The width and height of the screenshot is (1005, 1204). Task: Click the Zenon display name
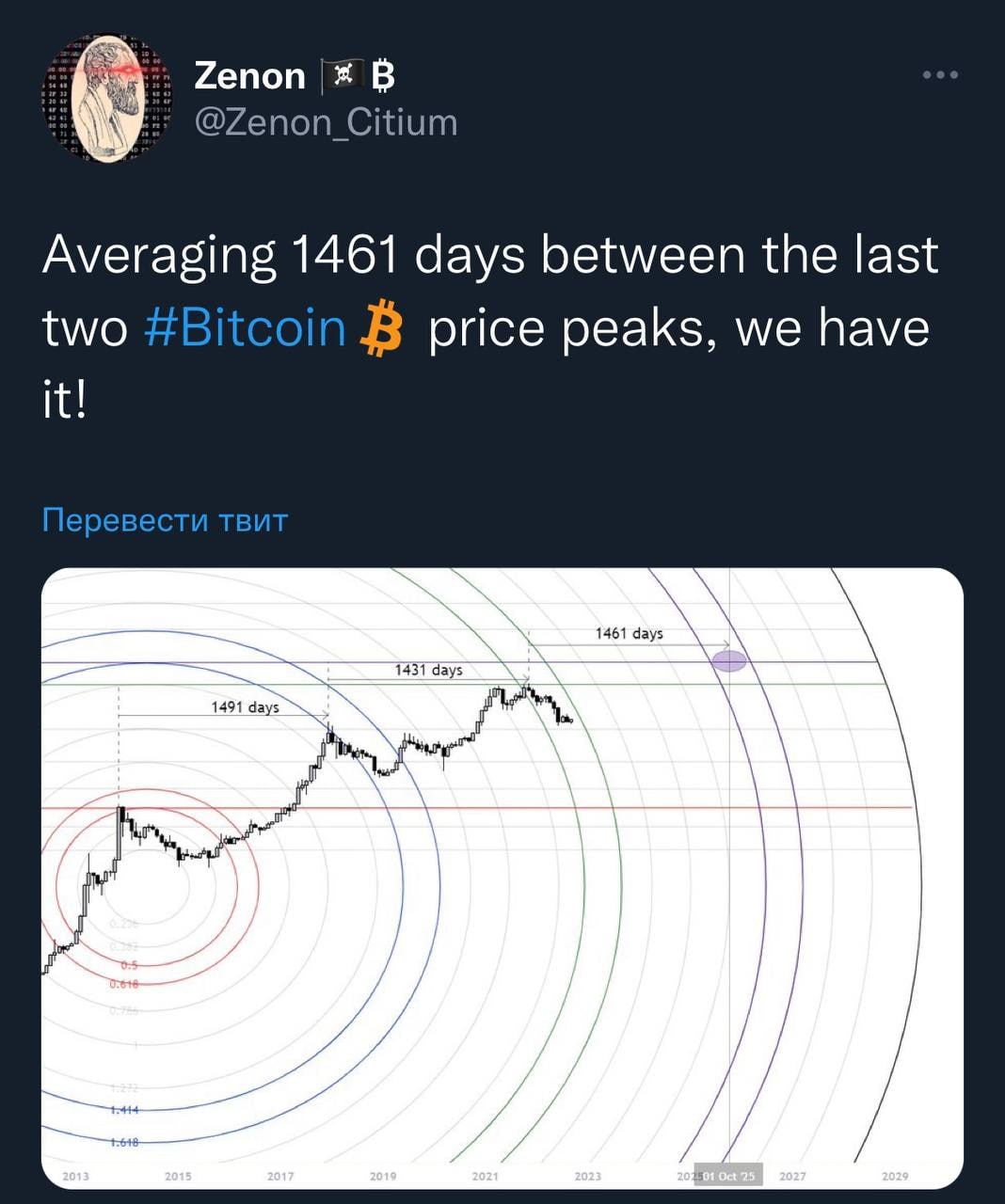click(249, 76)
